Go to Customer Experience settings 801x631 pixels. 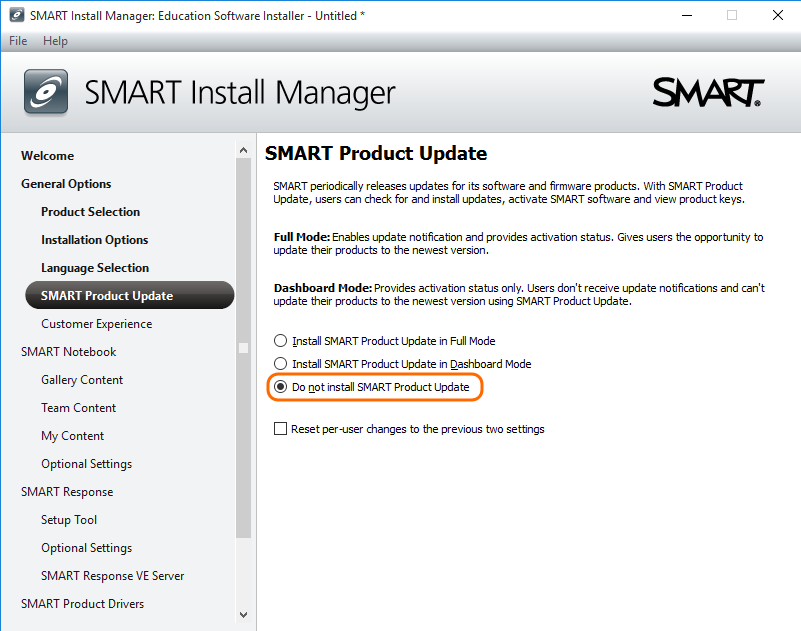click(x=96, y=324)
